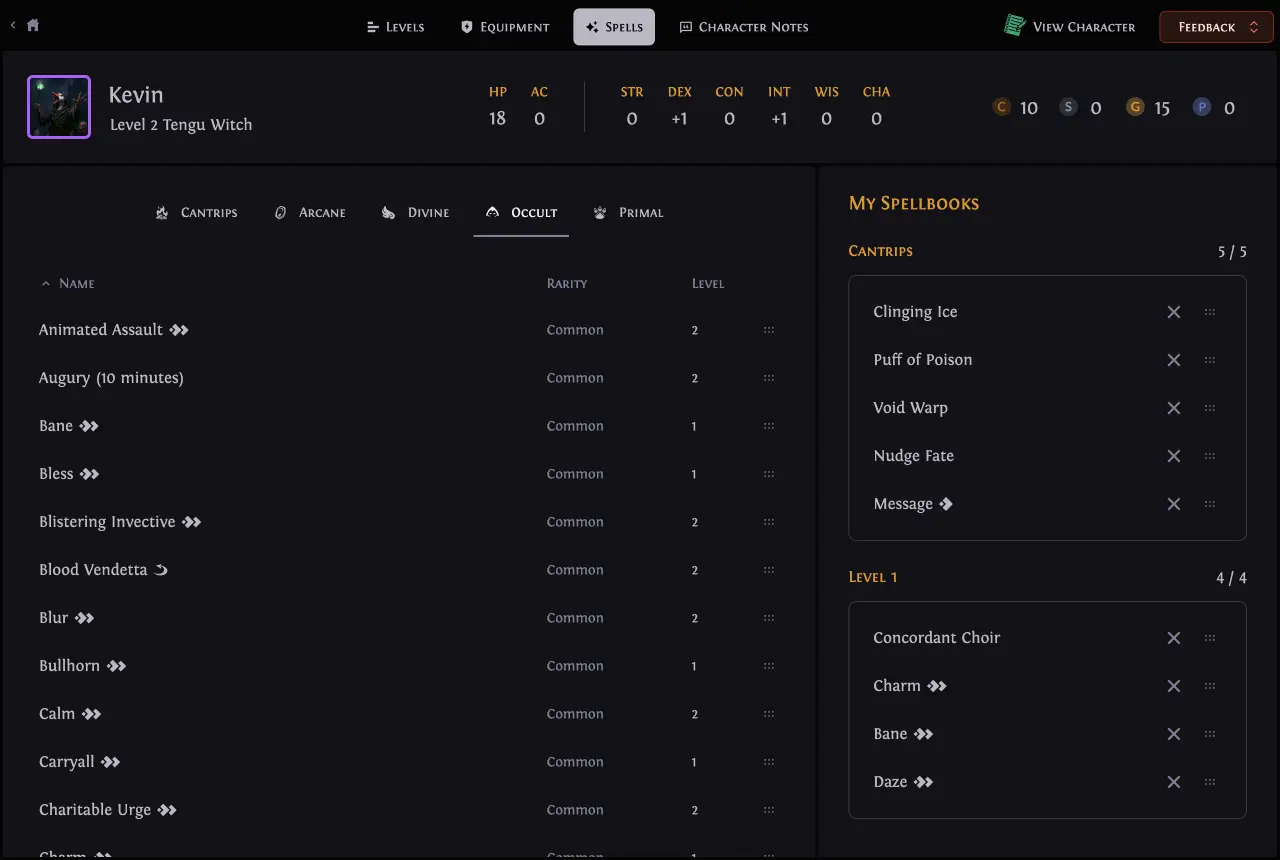The image size is (1280, 860).
Task: Select the Blistering Invective spell
Action: [107, 522]
